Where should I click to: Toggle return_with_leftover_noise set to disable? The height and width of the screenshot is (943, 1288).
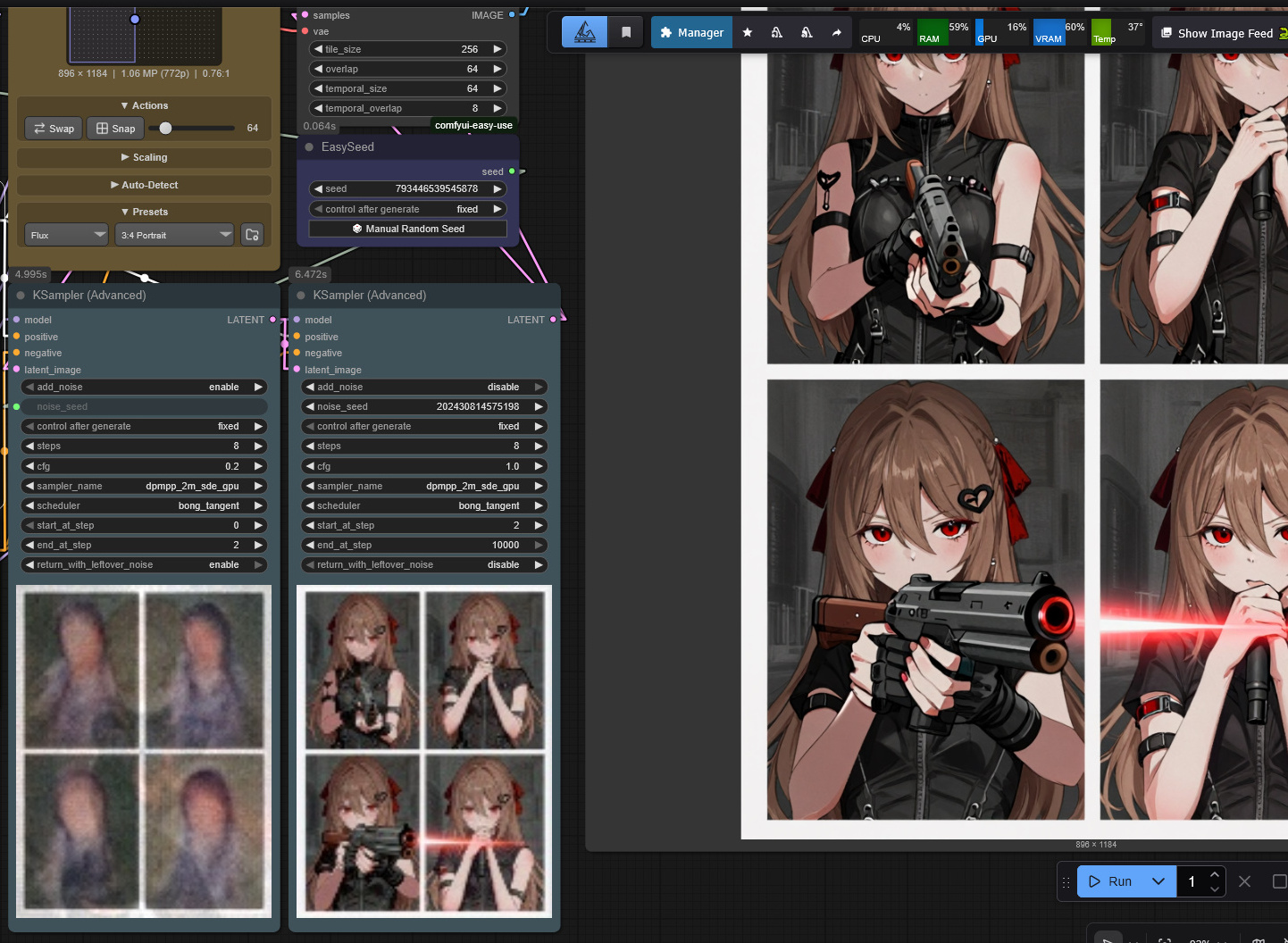tap(424, 564)
